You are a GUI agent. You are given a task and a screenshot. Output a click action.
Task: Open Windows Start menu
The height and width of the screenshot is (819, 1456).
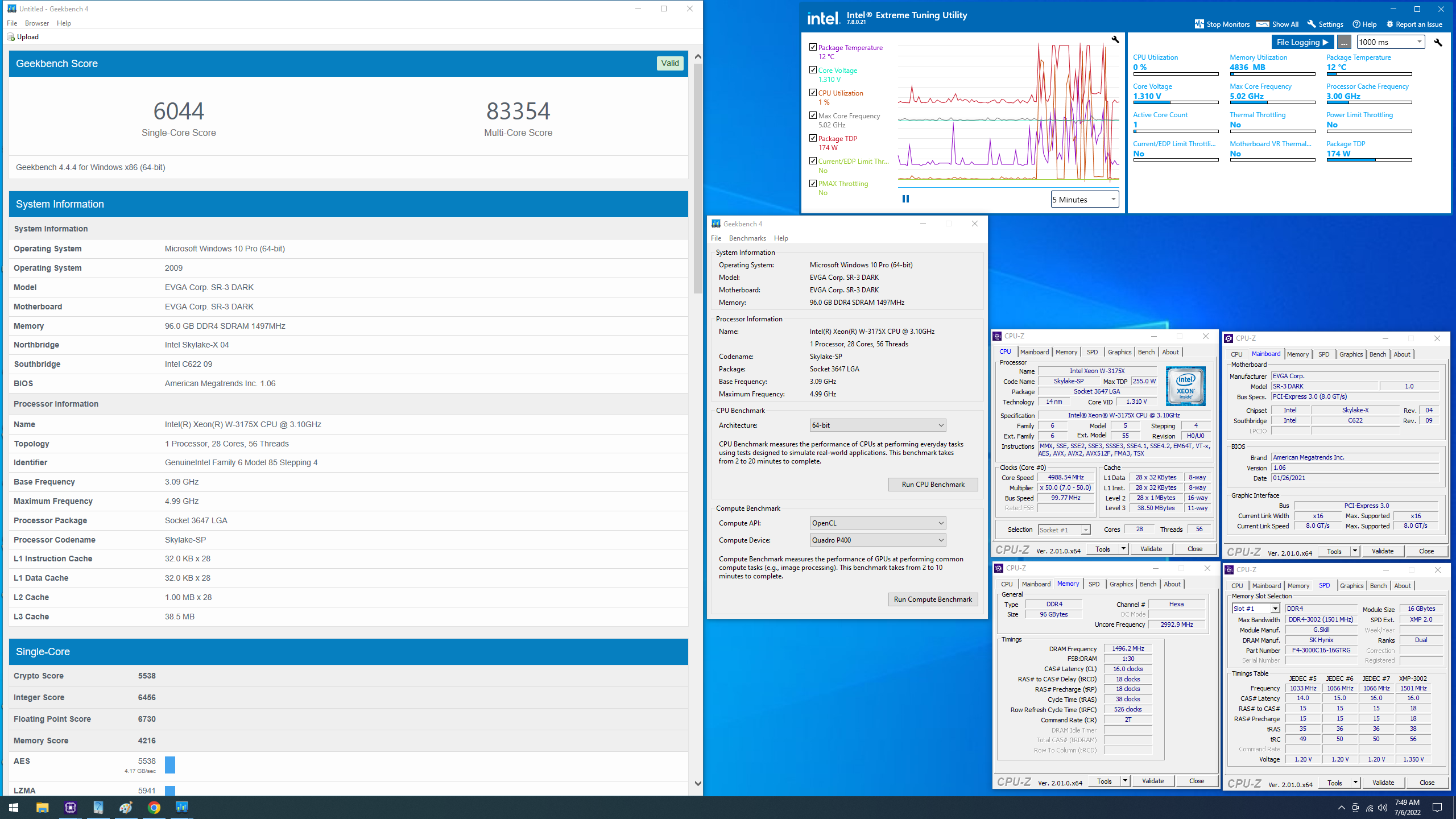(14, 808)
